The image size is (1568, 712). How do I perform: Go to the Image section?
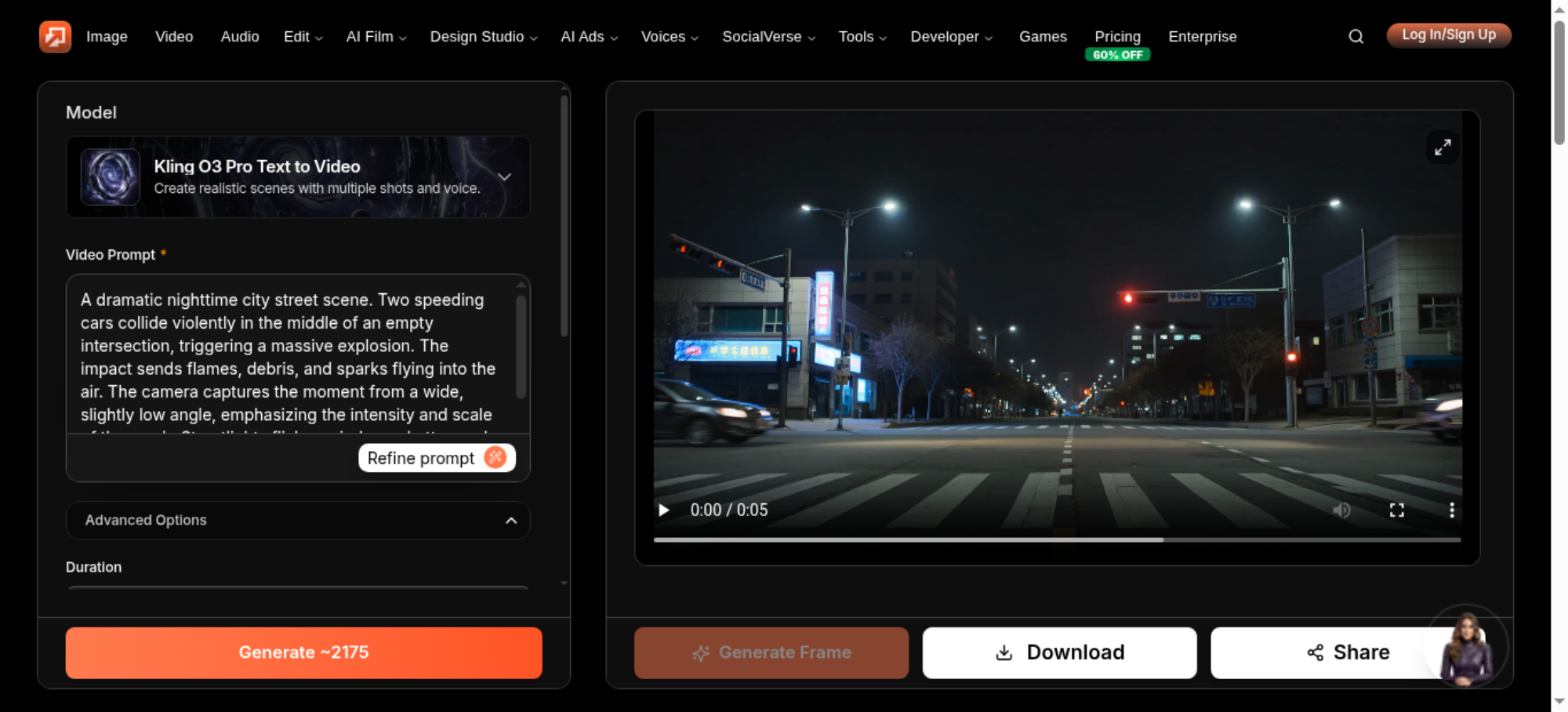107,37
